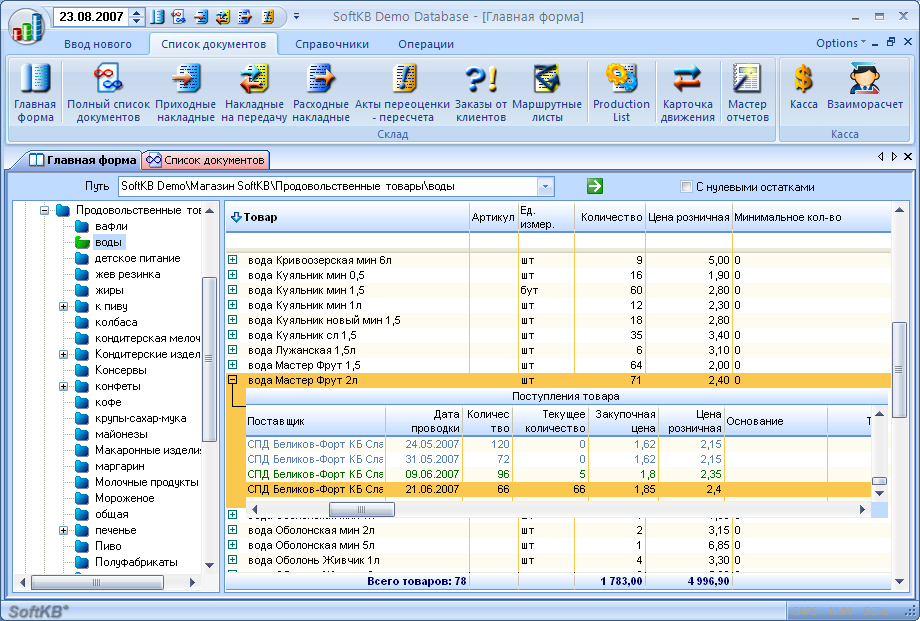Switch to the Ввод нового ribbon tab
This screenshot has width=920, height=621.
(98, 44)
